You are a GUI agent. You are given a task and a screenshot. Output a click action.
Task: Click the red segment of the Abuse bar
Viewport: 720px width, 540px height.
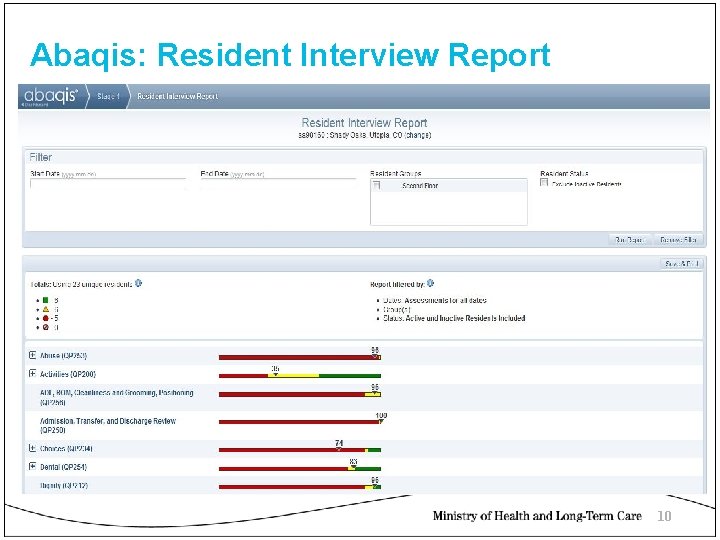296,357
